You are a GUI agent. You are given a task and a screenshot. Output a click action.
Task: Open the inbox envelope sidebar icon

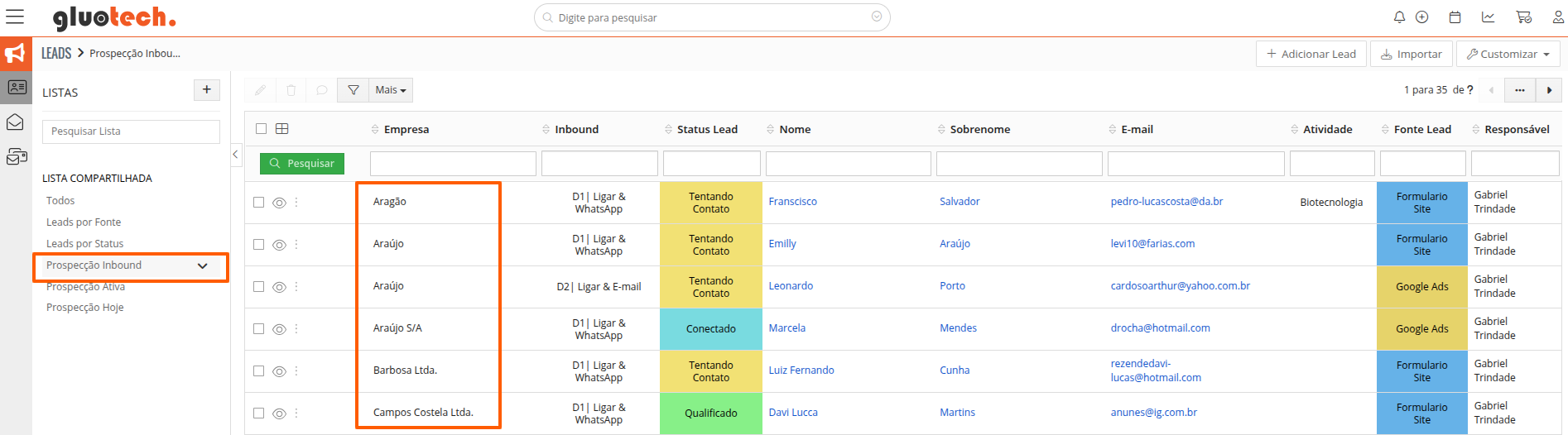pyautogui.click(x=16, y=122)
